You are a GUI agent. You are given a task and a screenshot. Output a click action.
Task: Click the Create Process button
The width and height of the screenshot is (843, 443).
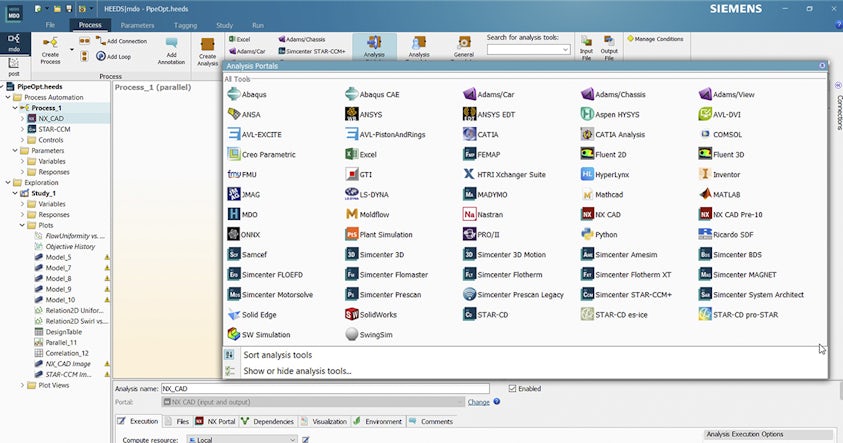51,50
